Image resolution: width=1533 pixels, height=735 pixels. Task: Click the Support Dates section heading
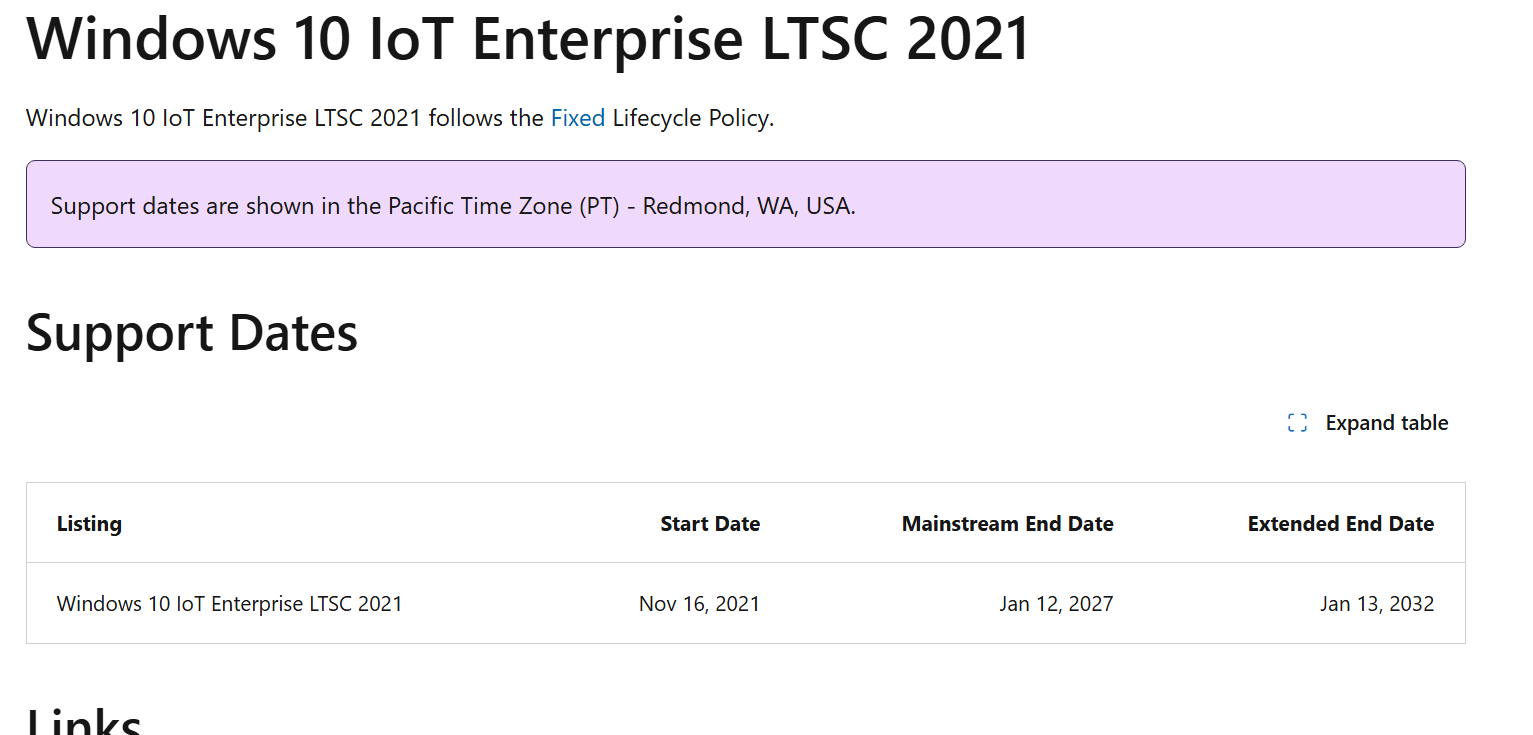coord(192,333)
